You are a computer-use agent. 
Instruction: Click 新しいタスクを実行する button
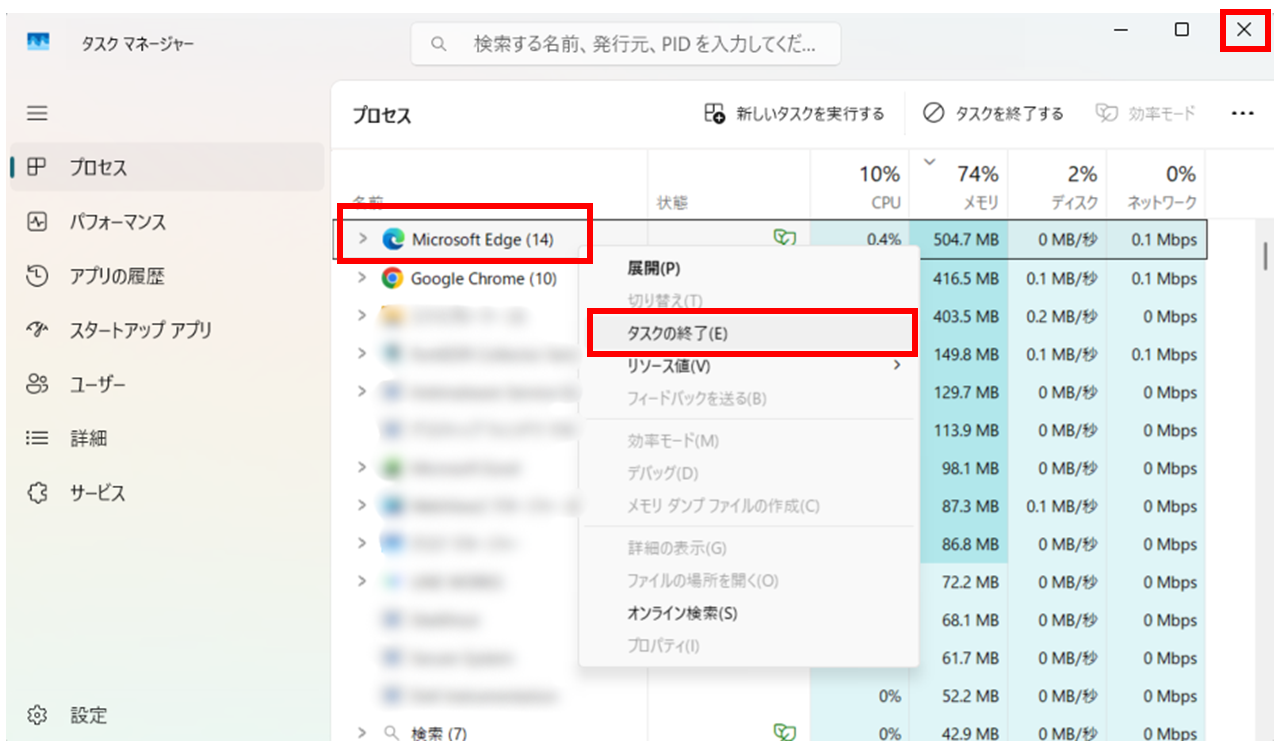point(795,113)
